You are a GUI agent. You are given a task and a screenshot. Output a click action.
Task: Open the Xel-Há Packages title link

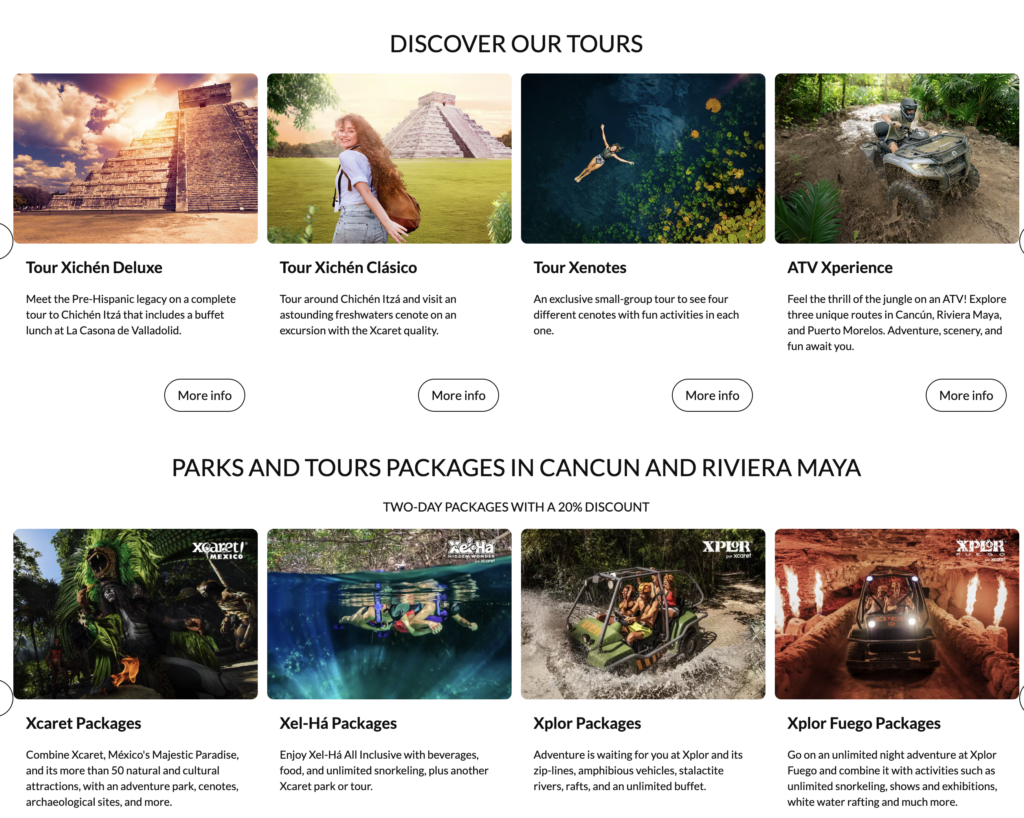coord(338,723)
